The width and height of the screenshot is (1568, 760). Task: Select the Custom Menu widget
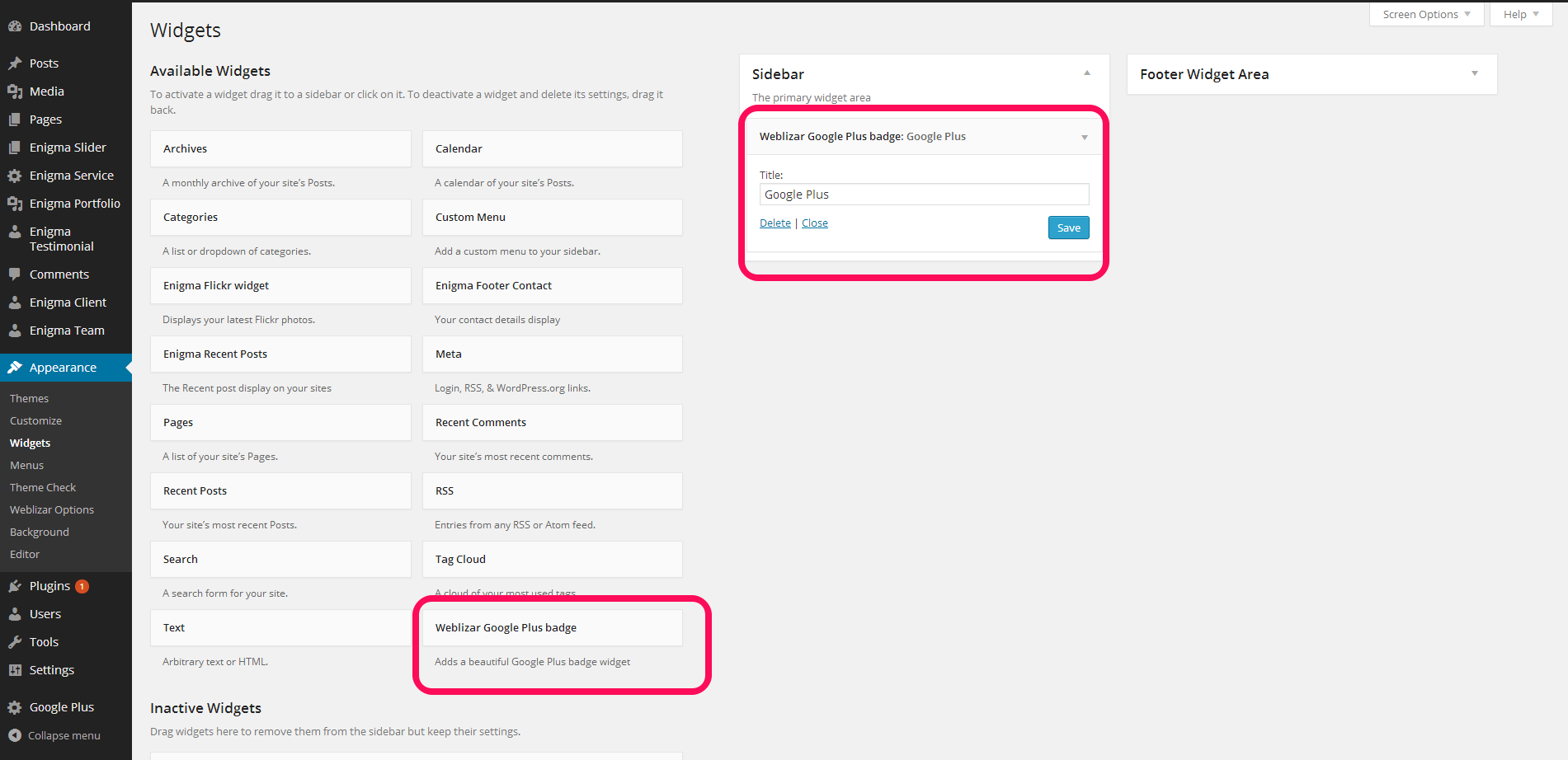tap(553, 217)
